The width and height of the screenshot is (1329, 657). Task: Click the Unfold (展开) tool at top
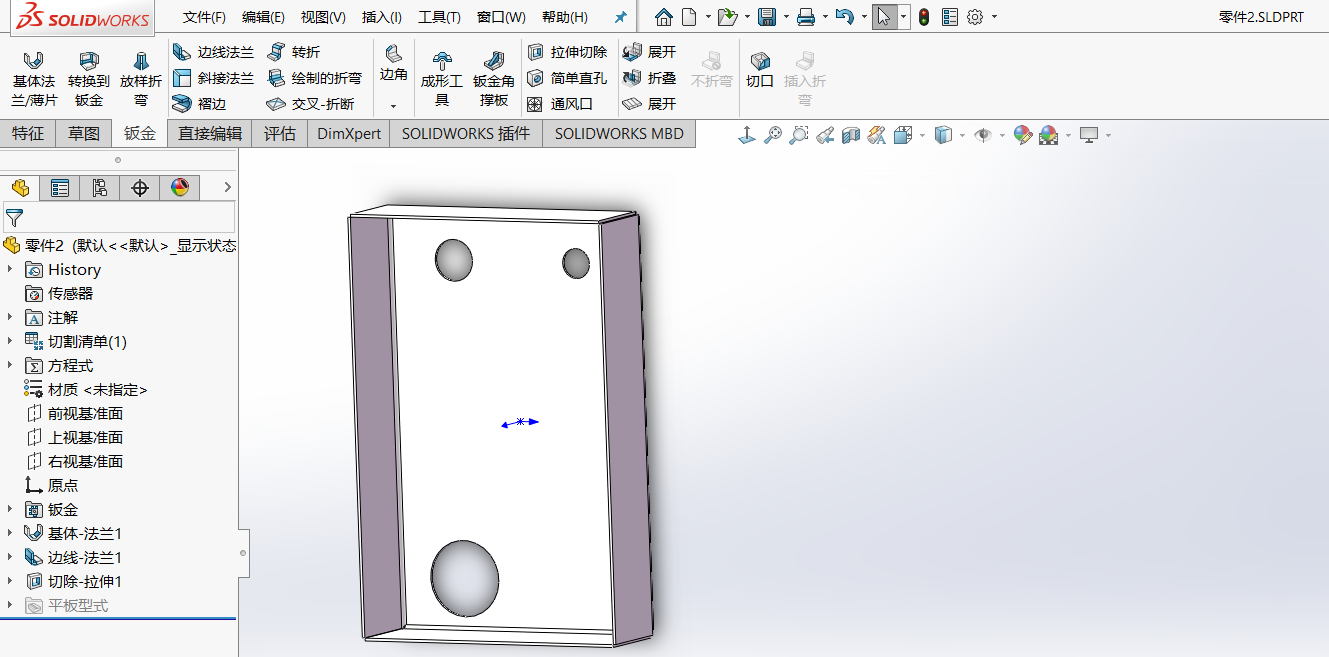649,52
